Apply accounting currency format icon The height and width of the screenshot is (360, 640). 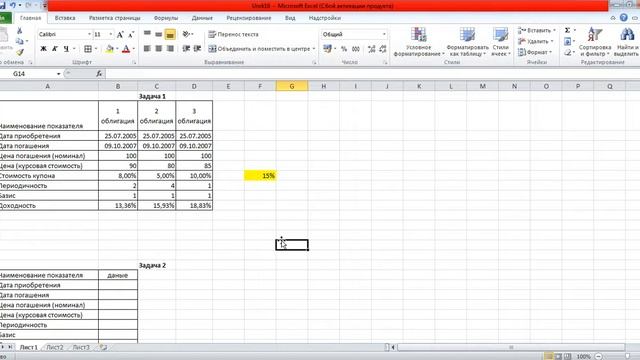(327, 49)
